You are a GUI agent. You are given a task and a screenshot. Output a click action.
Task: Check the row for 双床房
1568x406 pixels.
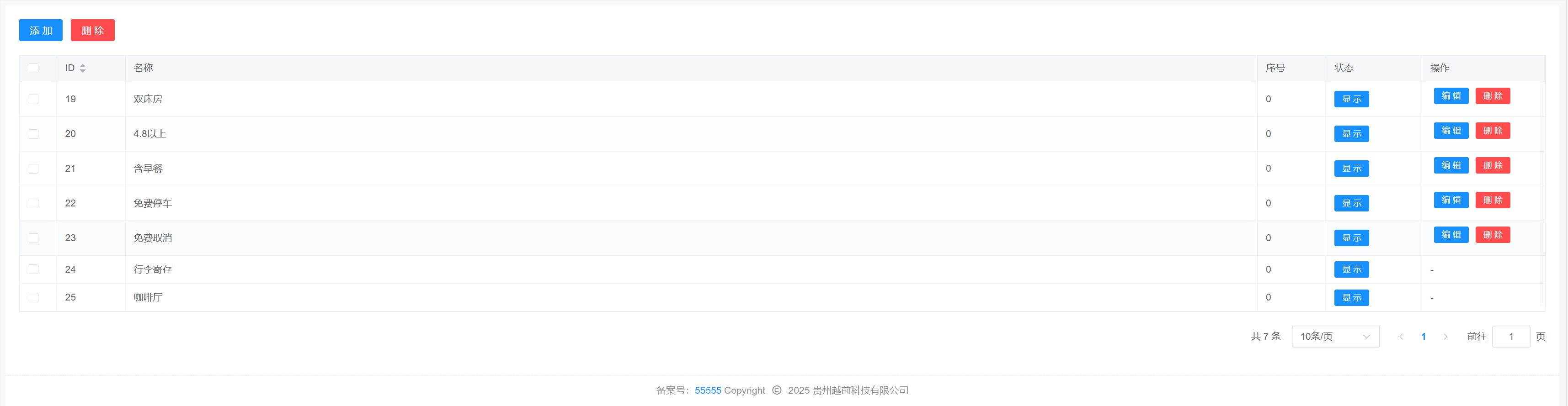(x=33, y=99)
